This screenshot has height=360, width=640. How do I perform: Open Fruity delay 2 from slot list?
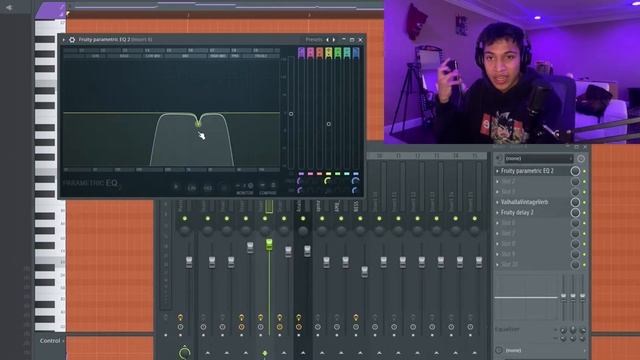point(517,213)
